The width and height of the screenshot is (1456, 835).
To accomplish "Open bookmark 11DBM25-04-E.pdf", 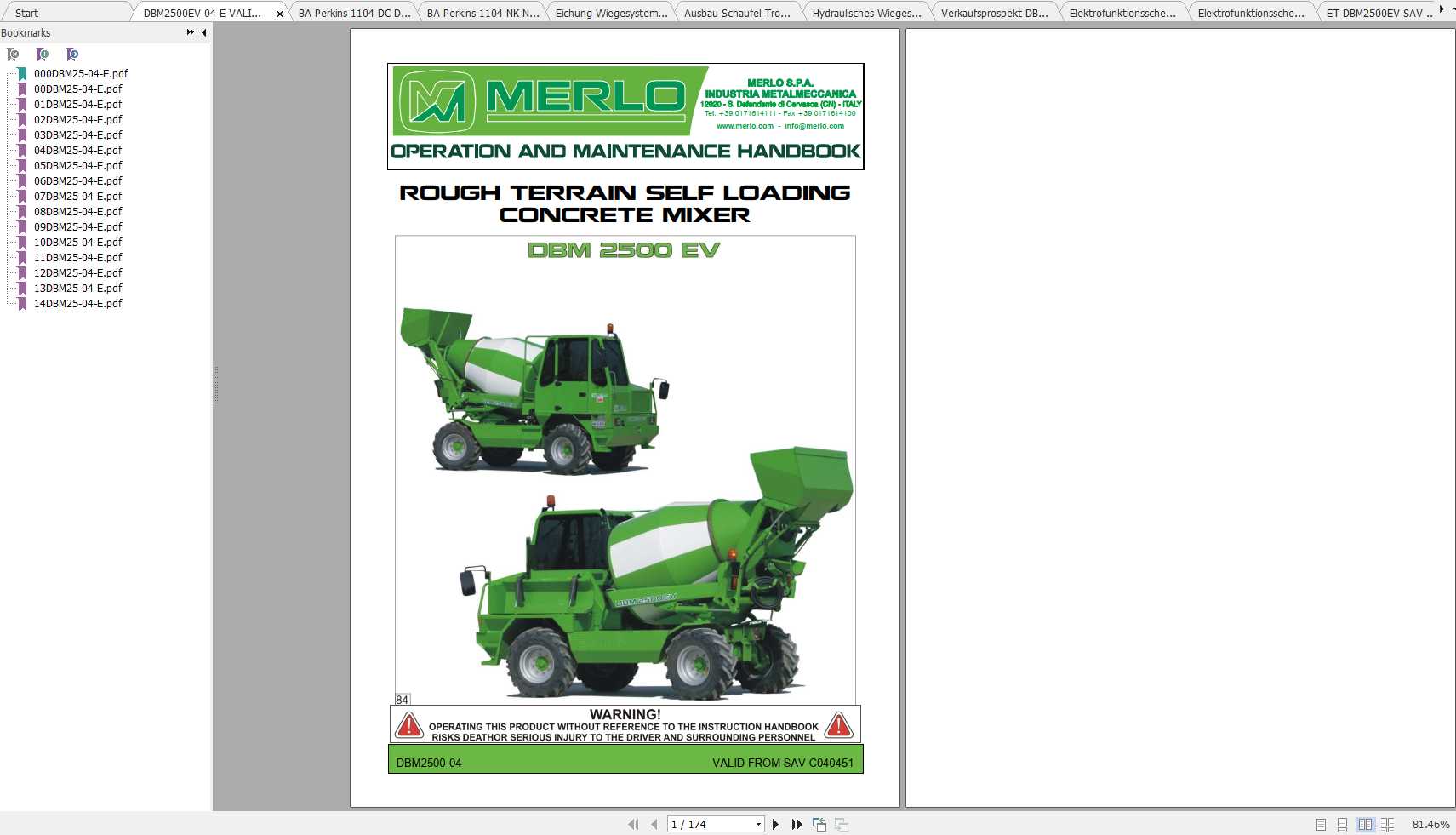I will [x=78, y=257].
